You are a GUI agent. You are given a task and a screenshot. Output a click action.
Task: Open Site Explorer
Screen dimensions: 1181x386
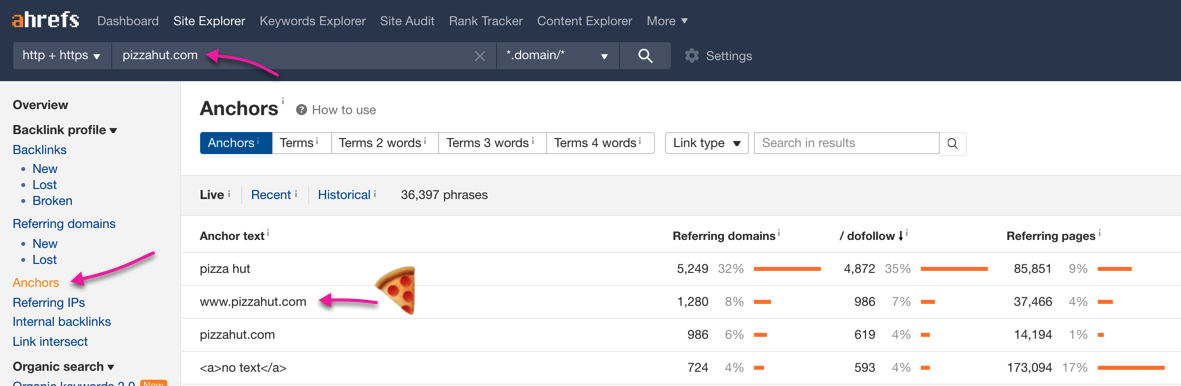pos(209,21)
